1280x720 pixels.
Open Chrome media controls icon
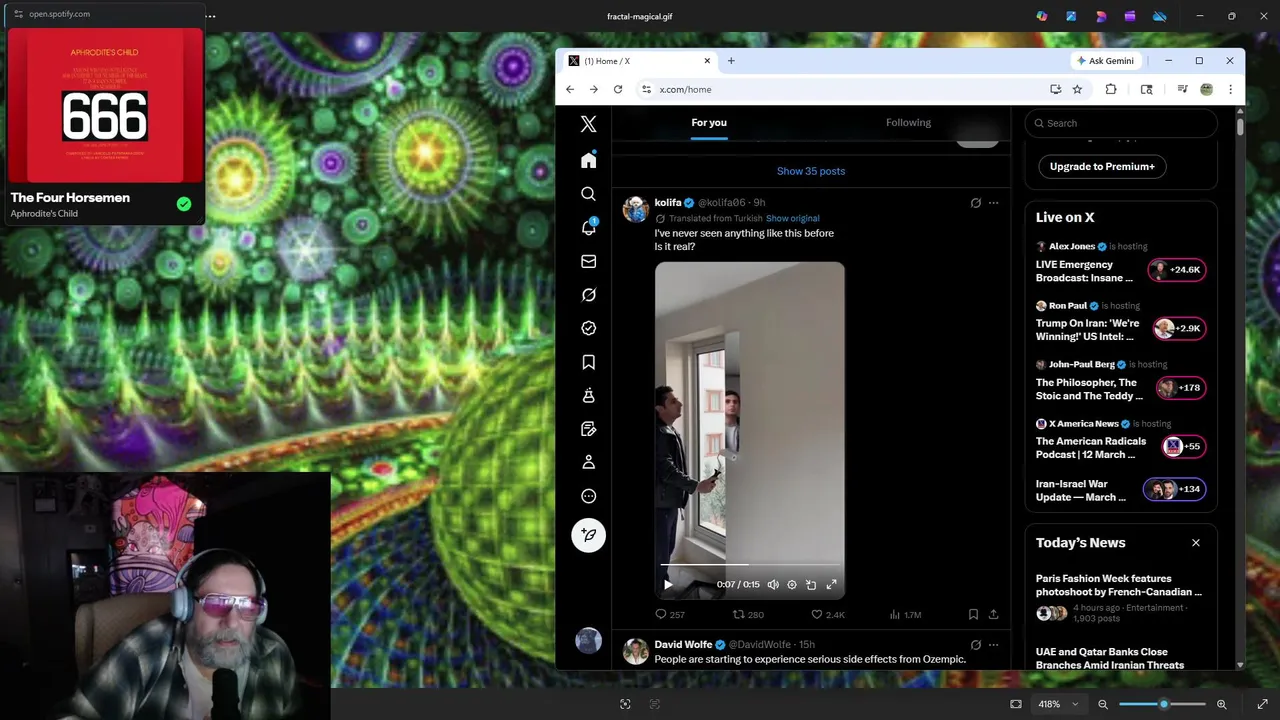(1183, 89)
